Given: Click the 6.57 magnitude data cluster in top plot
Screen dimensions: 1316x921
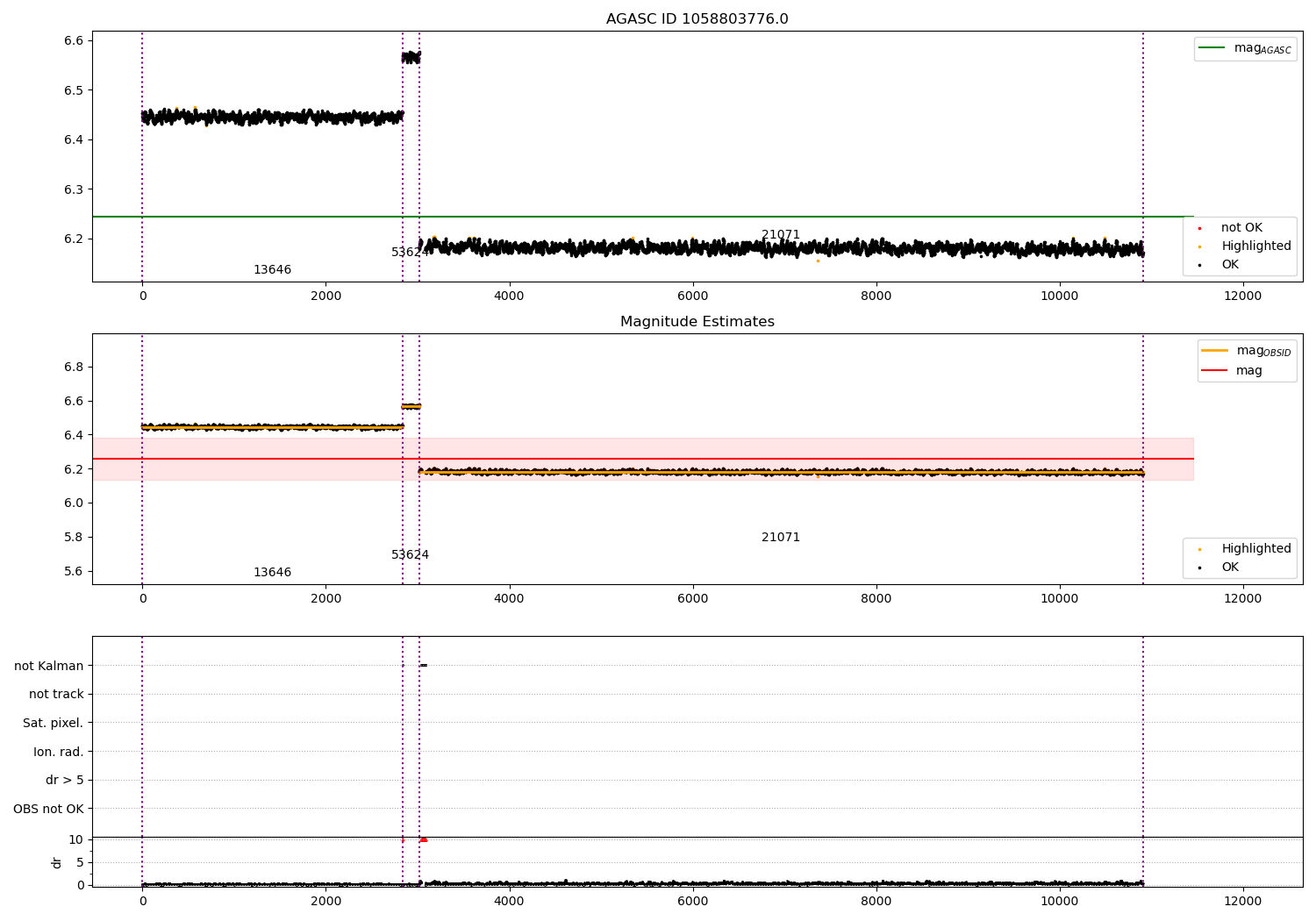Looking at the screenshot, I should coord(411,57).
